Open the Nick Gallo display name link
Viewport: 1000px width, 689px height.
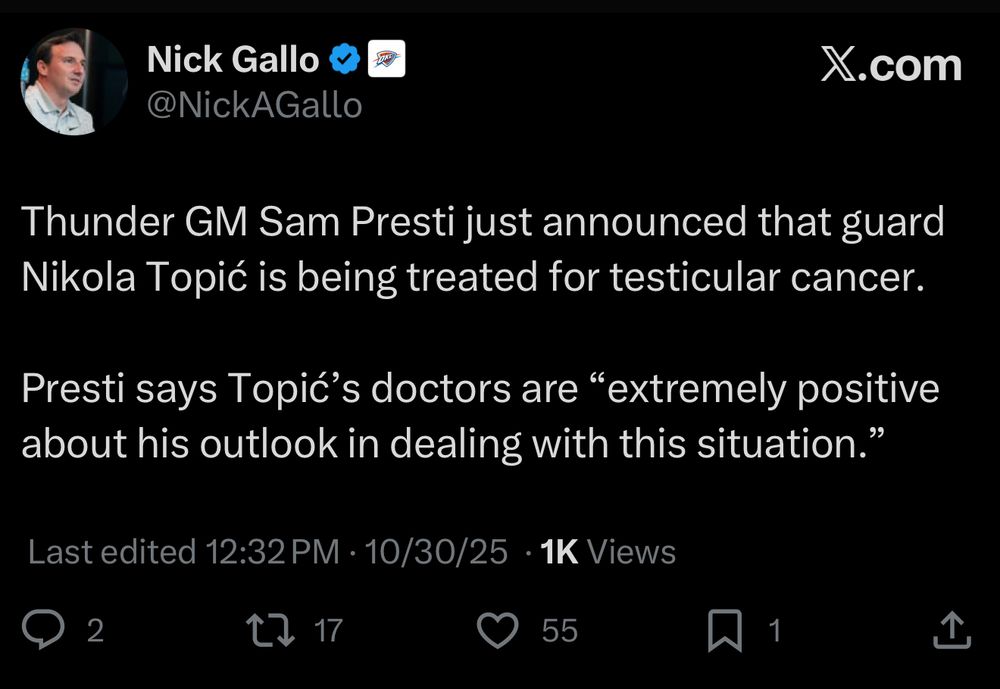pos(232,61)
